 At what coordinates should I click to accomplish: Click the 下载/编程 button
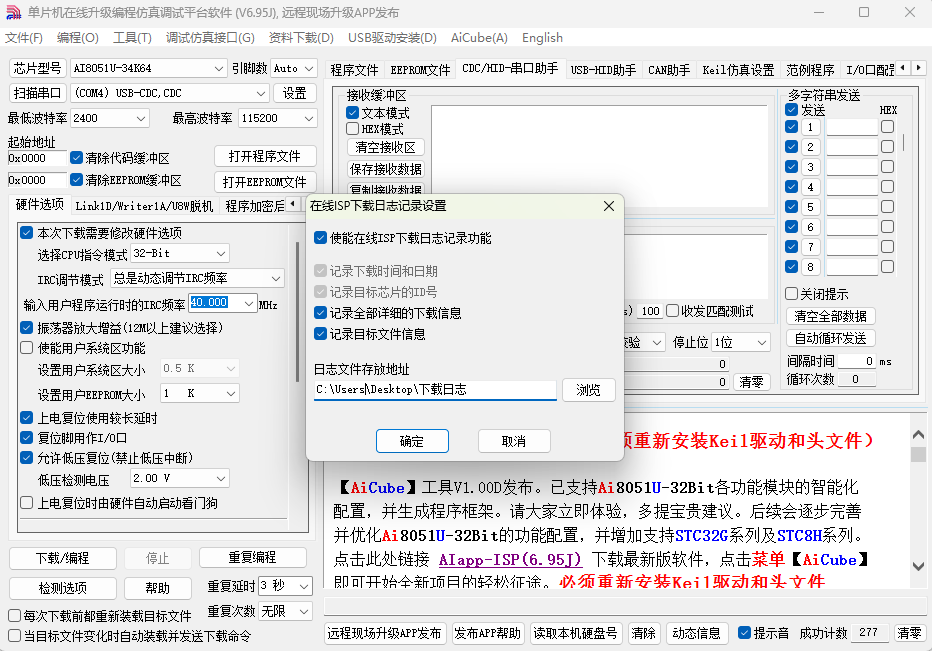point(62,558)
